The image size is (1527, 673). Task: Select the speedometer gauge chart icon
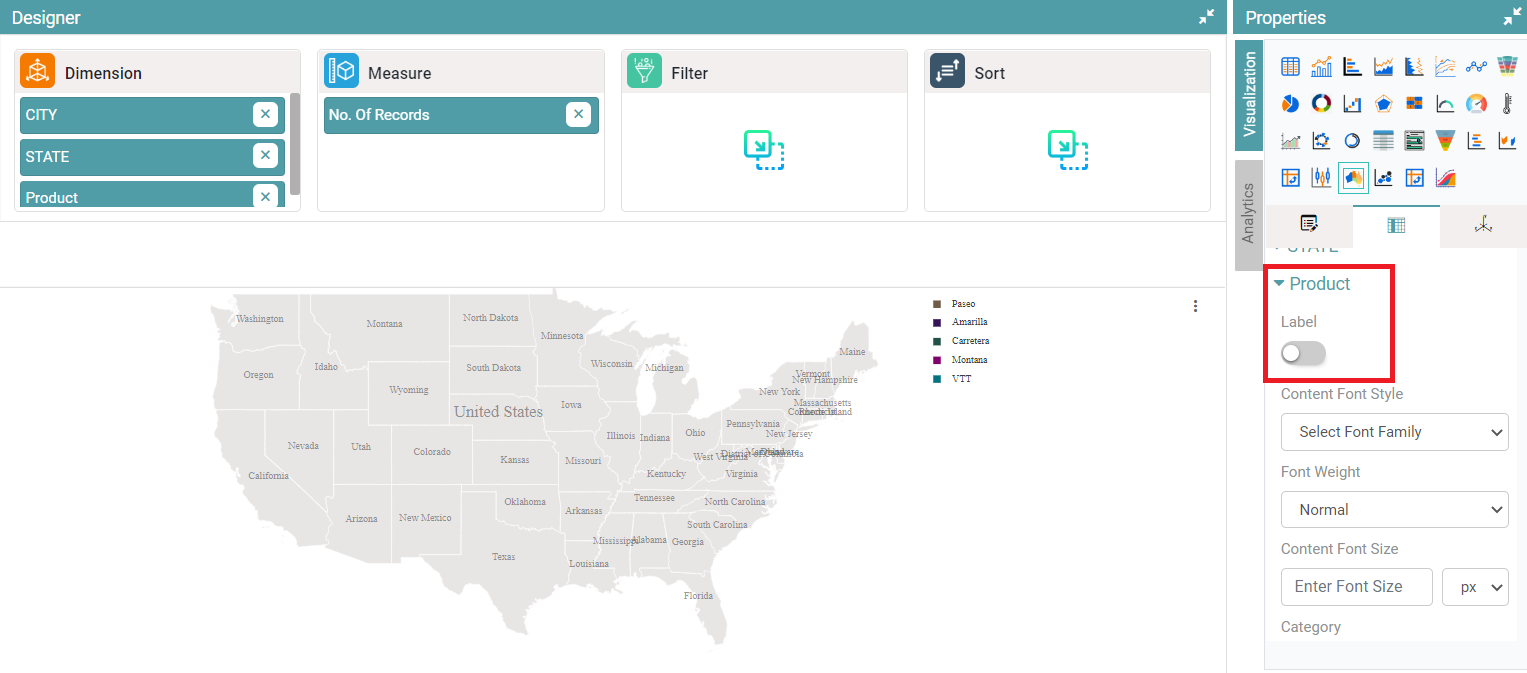pyautogui.click(x=1476, y=103)
